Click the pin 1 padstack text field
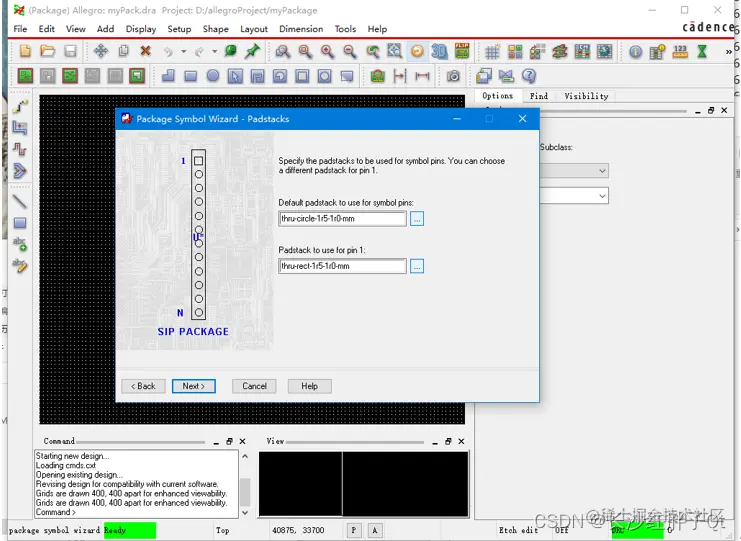741x541 pixels. point(343,266)
